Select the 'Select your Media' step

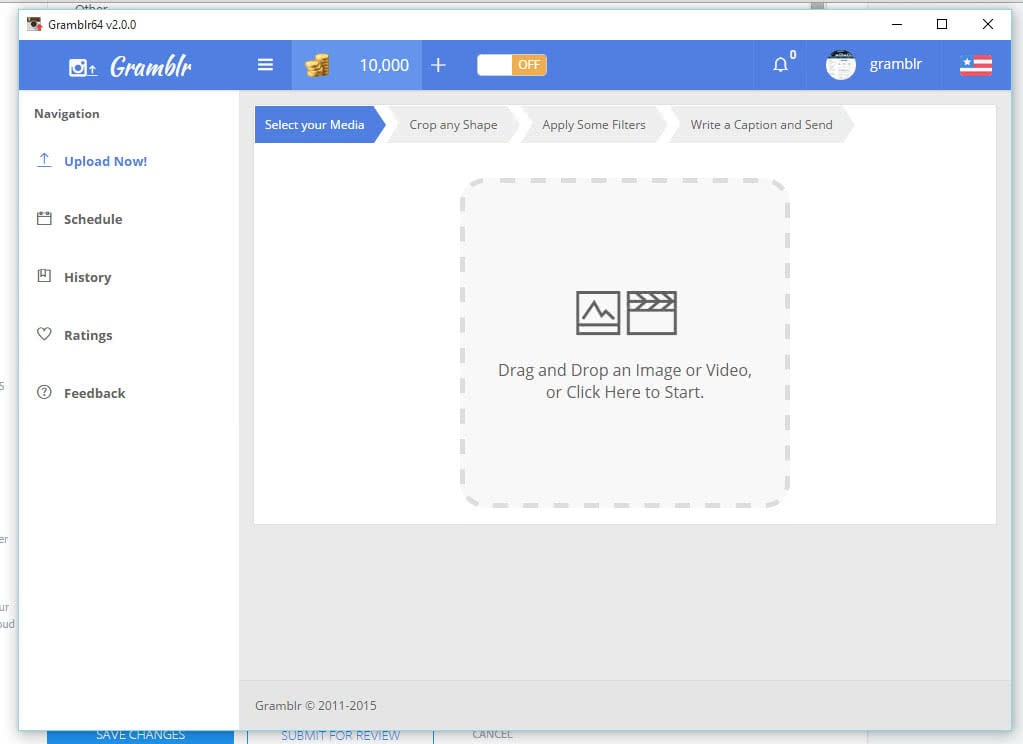[314, 125]
